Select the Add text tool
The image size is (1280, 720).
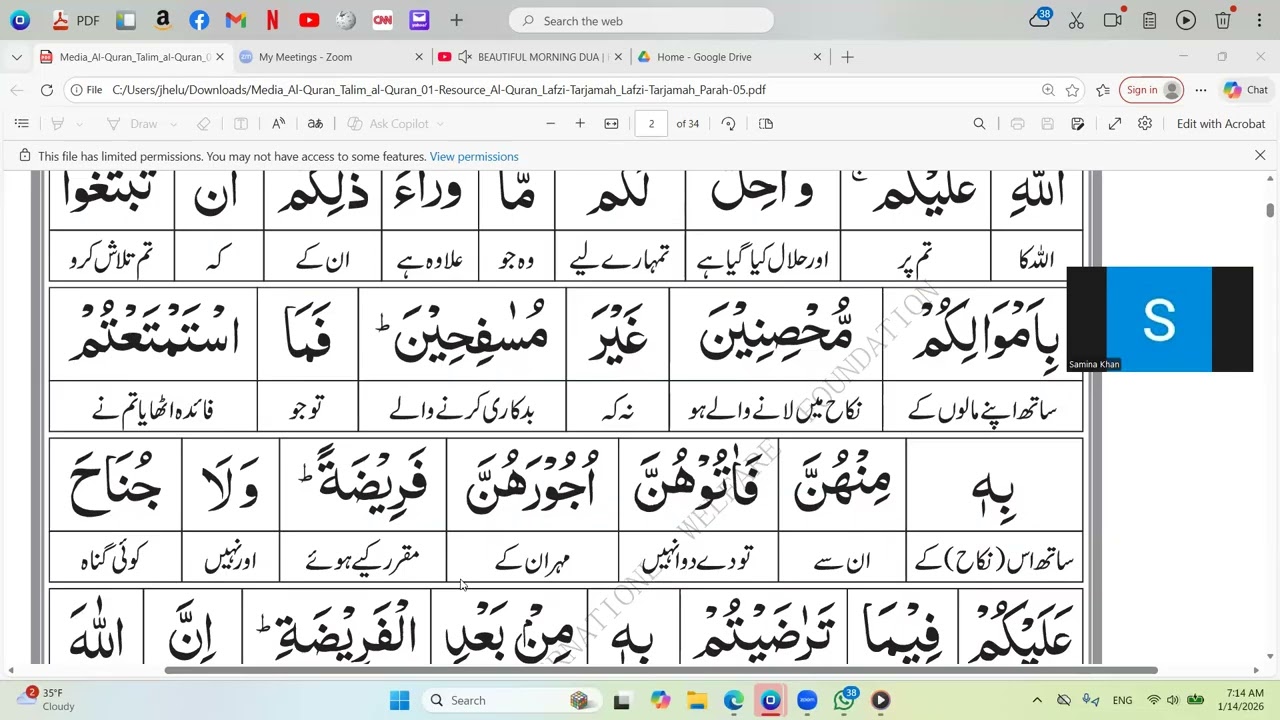coord(241,124)
